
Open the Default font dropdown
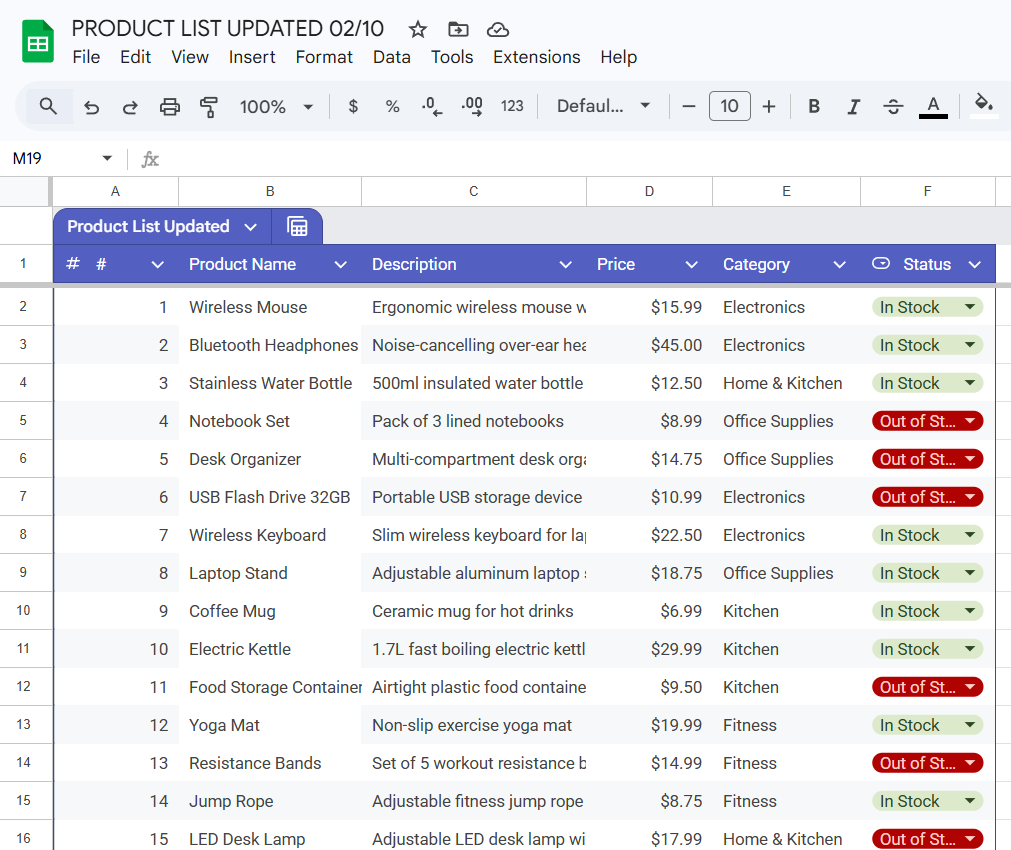(x=604, y=106)
